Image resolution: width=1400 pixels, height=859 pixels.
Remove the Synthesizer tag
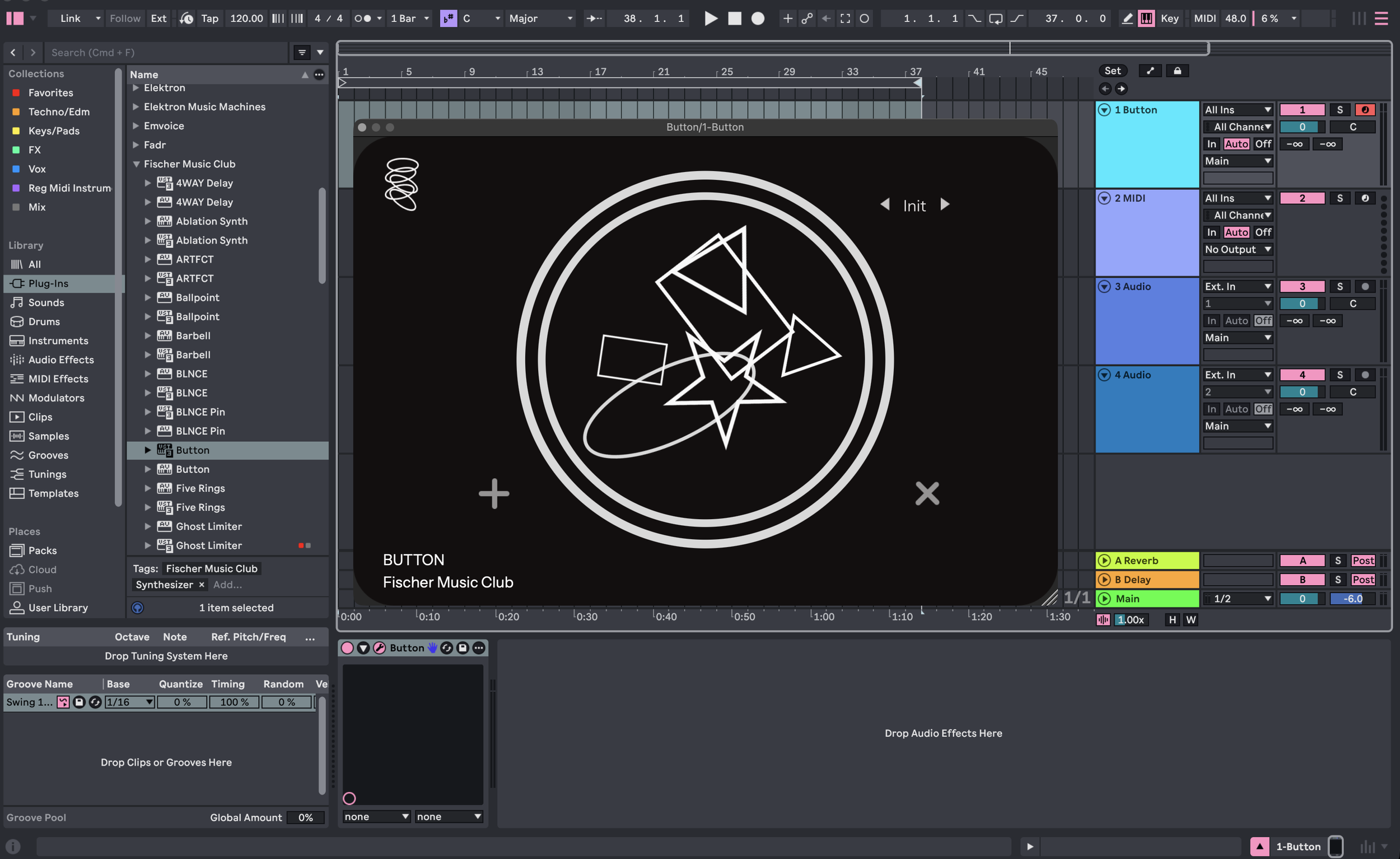pyautogui.click(x=201, y=585)
